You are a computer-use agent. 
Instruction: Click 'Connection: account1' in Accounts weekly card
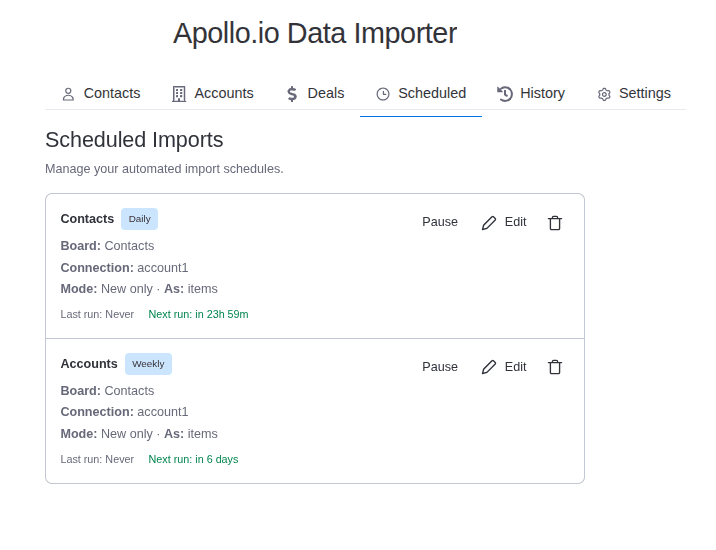click(x=124, y=412)
